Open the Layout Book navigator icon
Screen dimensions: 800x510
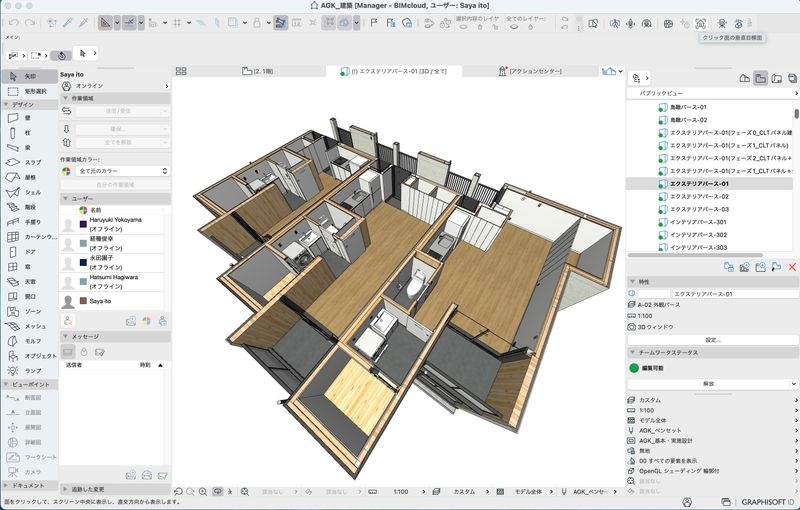(x=777, y=78)
